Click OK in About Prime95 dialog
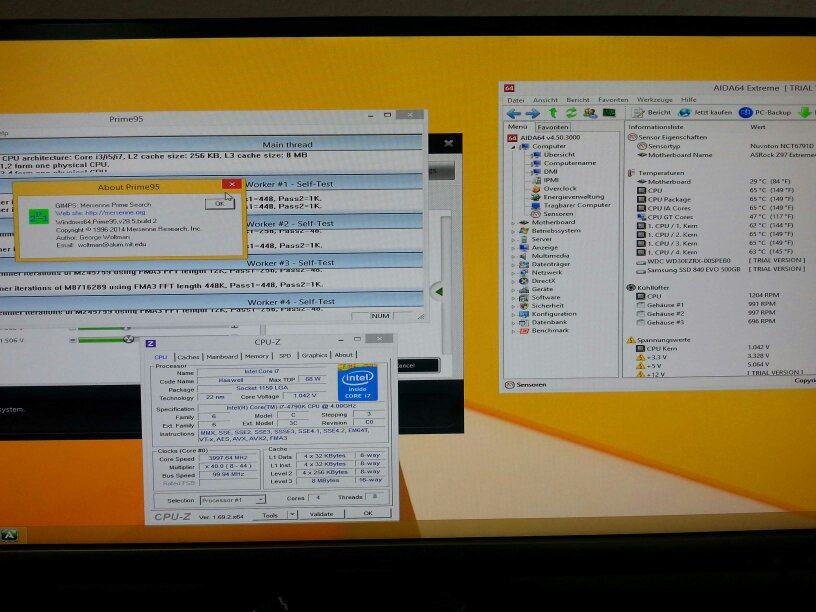Screen dimensions: 816x612 coord(220,204)
